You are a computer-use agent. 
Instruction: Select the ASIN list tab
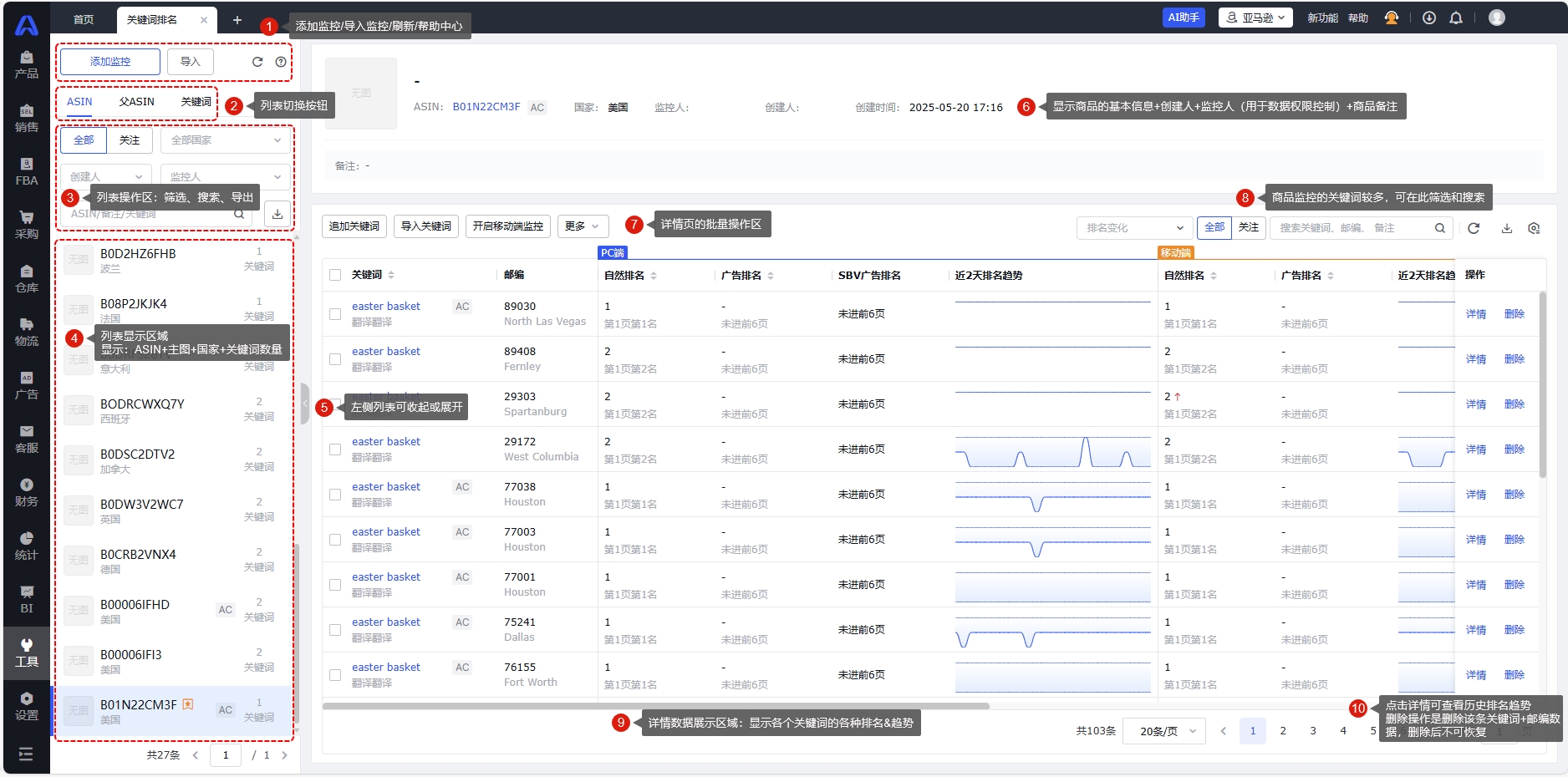tap(79, 102)
